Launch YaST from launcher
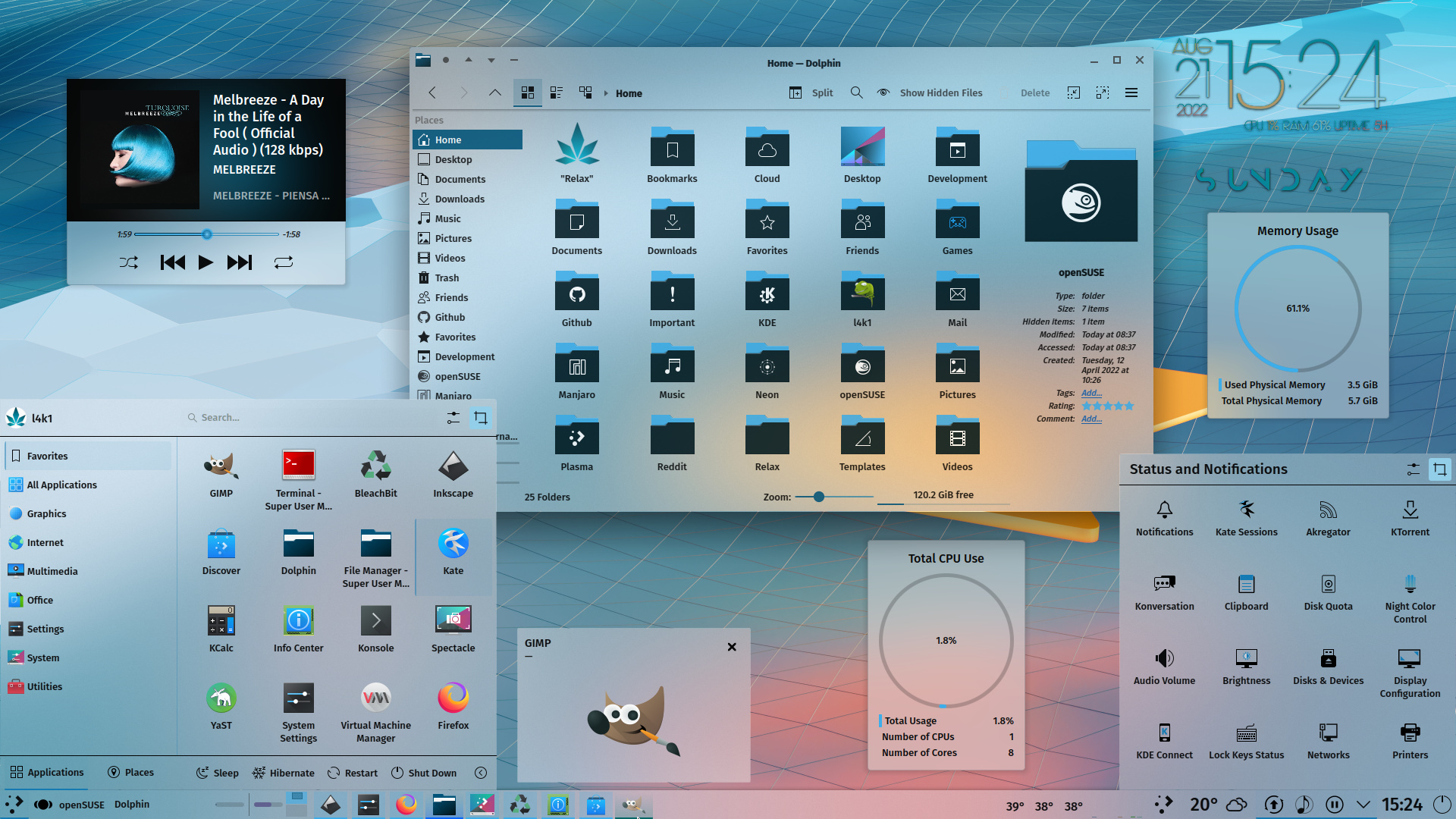 [x=221, y=706]
